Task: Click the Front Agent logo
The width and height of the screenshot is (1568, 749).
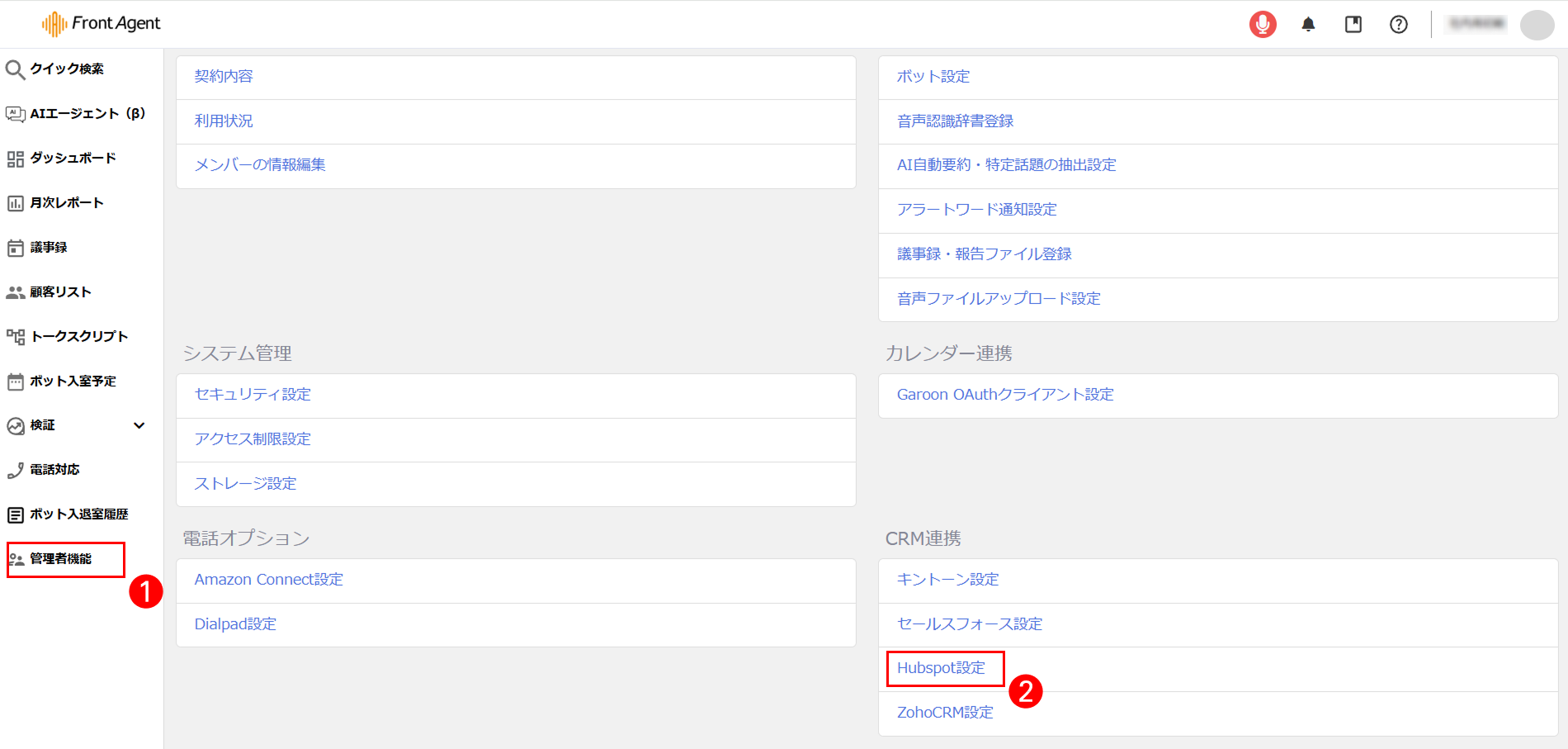Action: click(102, 24)
